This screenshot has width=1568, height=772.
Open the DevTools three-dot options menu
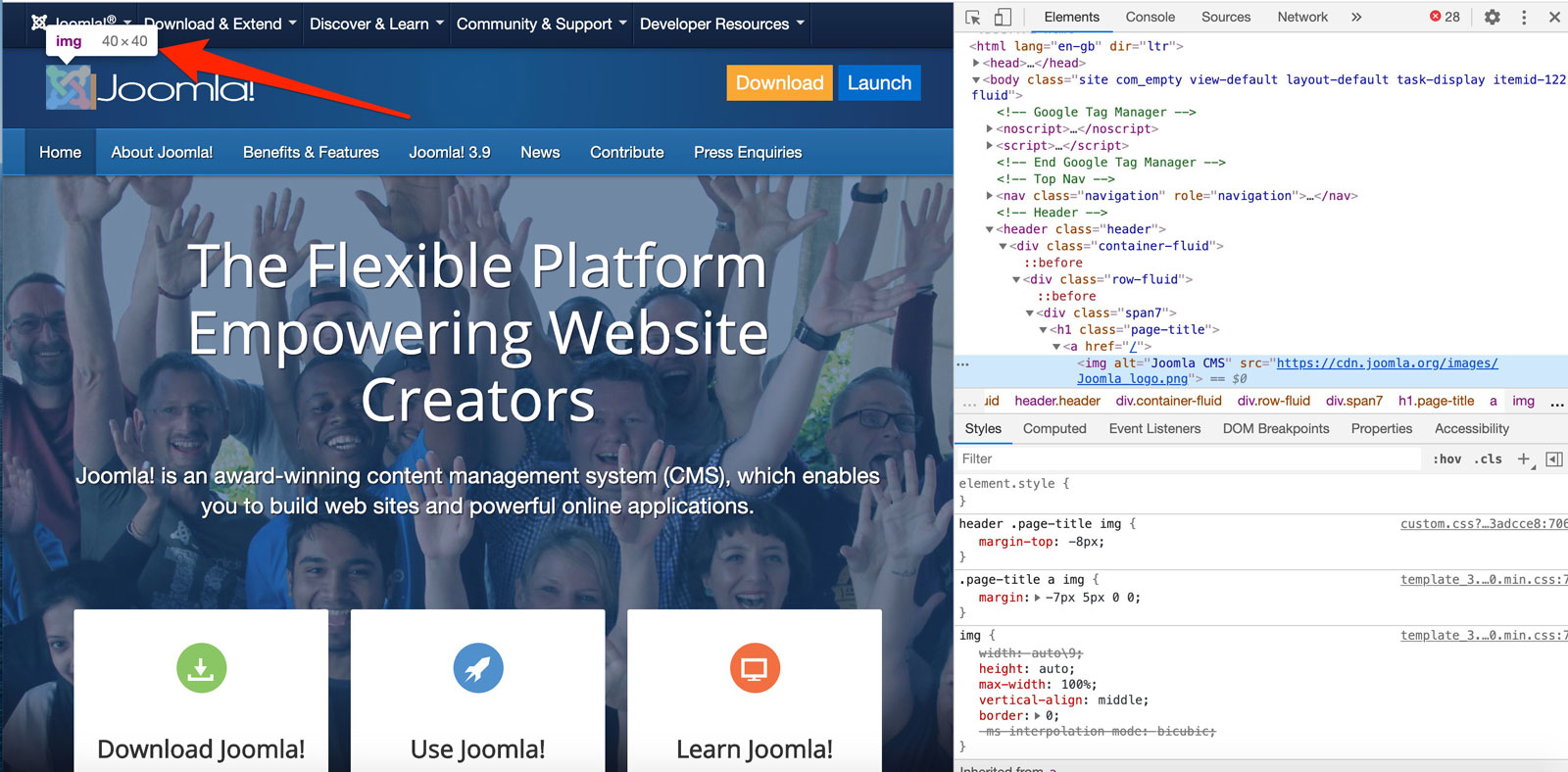pyautogui.click(x=1524, y=18)
